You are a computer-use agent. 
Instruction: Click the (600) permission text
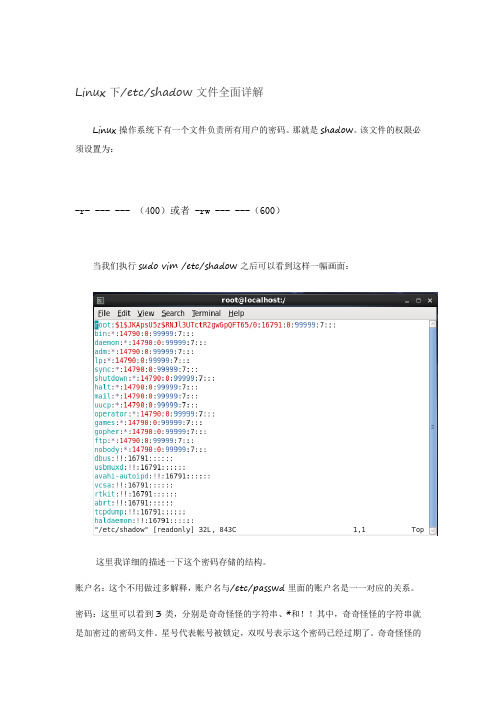point(267,210)
